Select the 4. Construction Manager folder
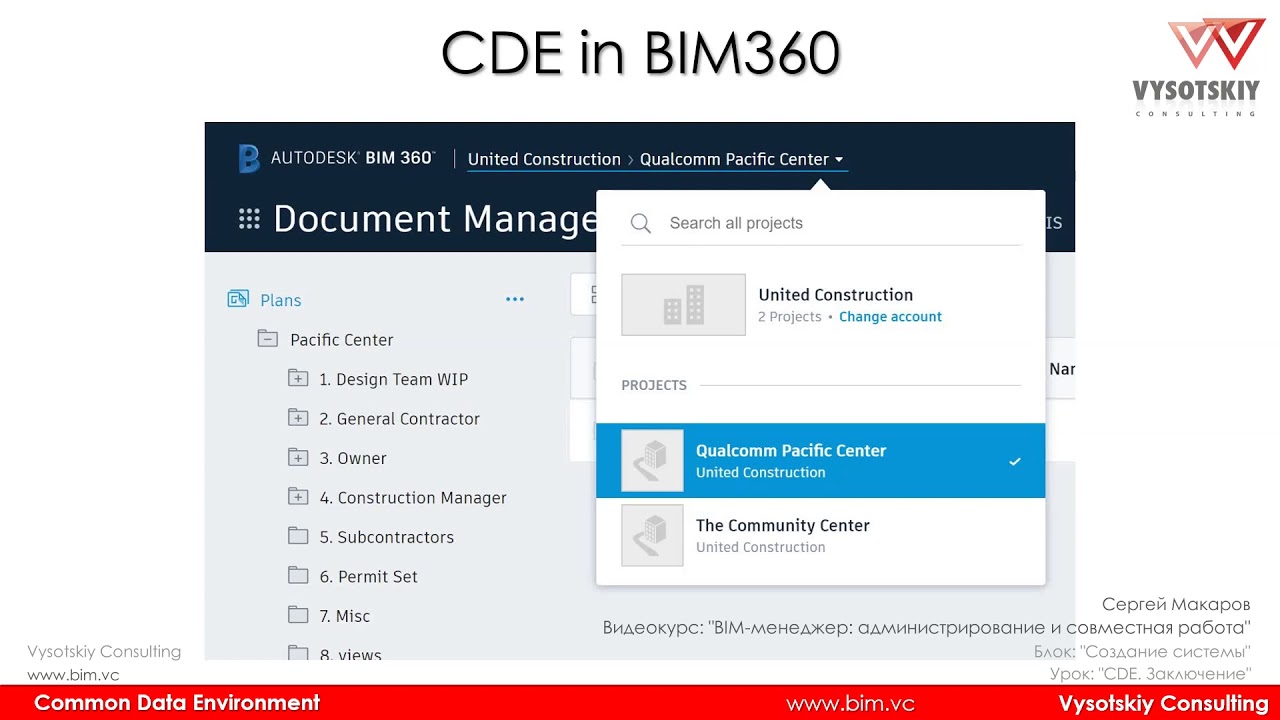1280x720 pixels. [x=412, y=498]
